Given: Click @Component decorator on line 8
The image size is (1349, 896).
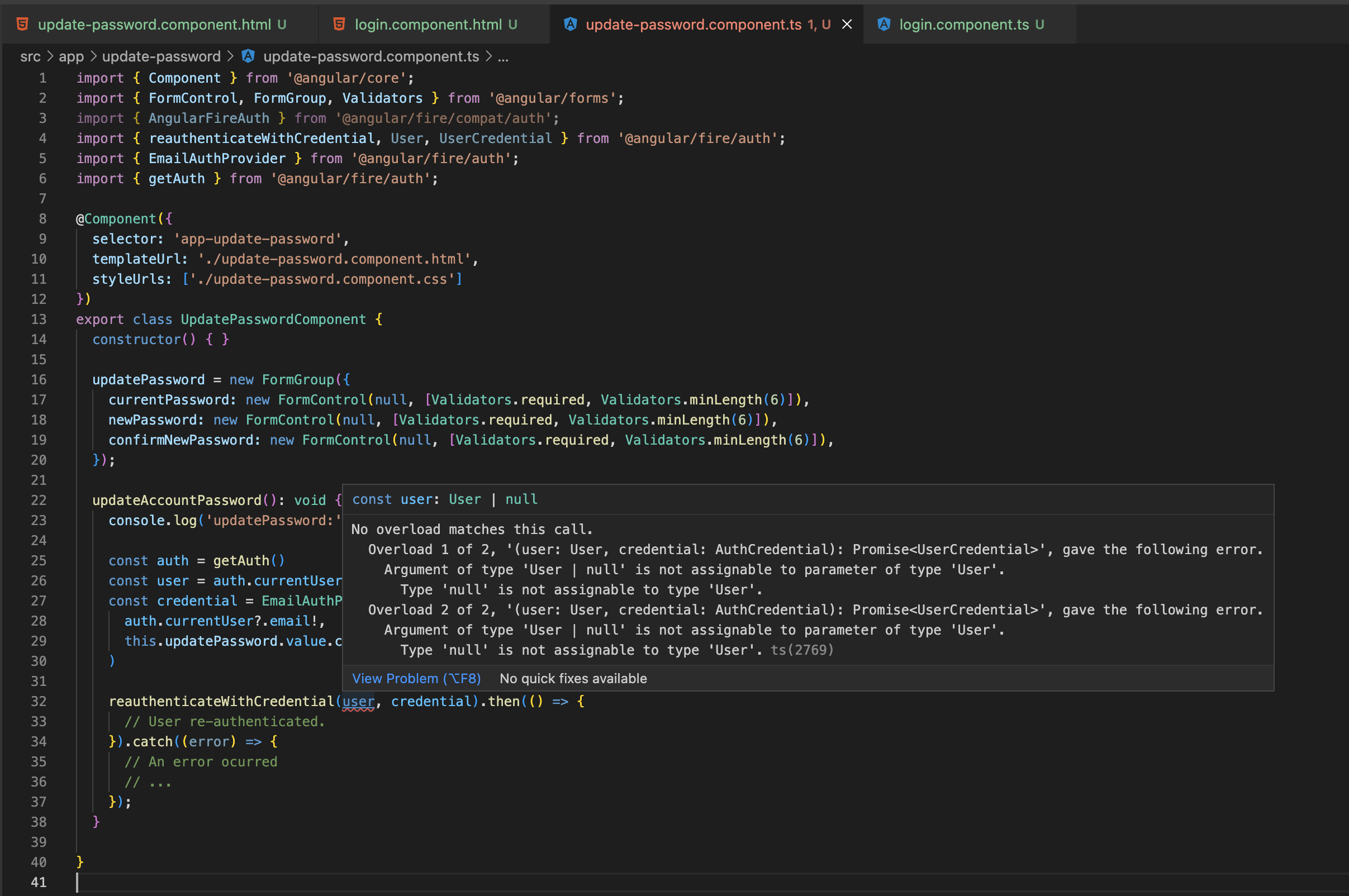Looking at the screenshot, I should point(116,219).
